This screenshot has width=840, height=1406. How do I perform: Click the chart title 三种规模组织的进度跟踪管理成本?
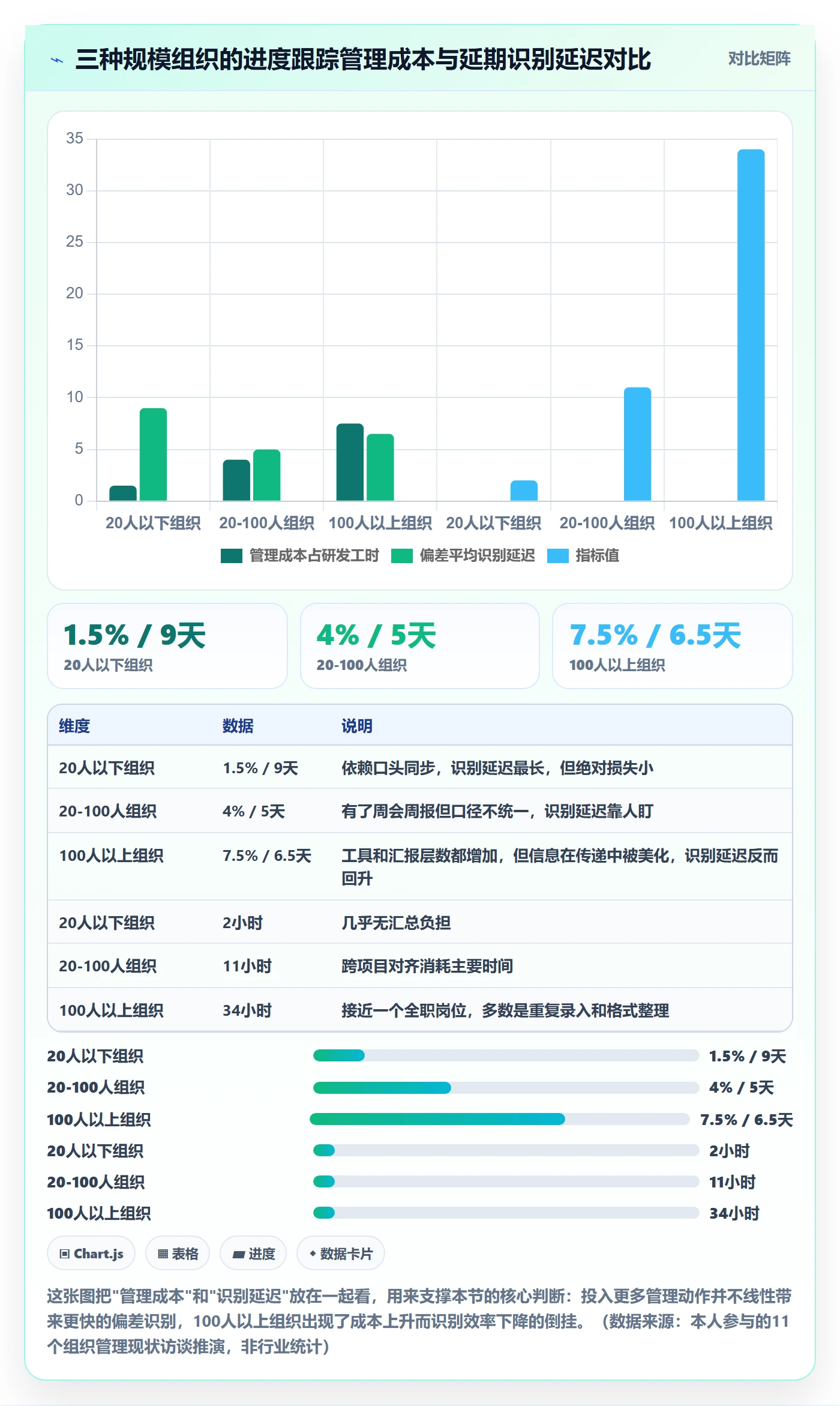tap(363, 59)
